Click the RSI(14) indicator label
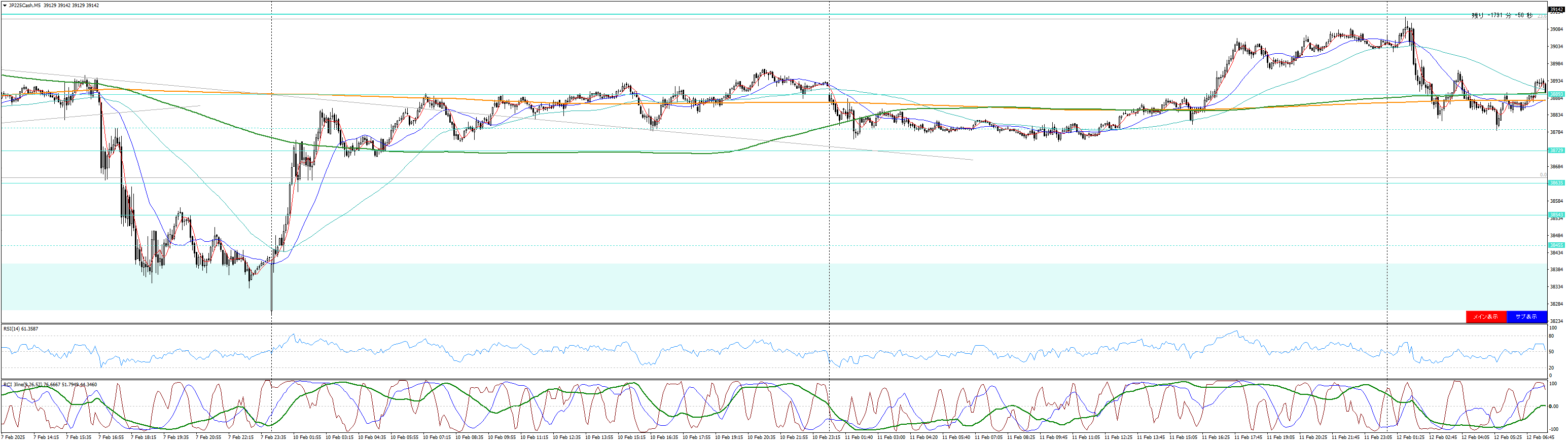This screenshot has width=1568, height=443. [21, 328]
